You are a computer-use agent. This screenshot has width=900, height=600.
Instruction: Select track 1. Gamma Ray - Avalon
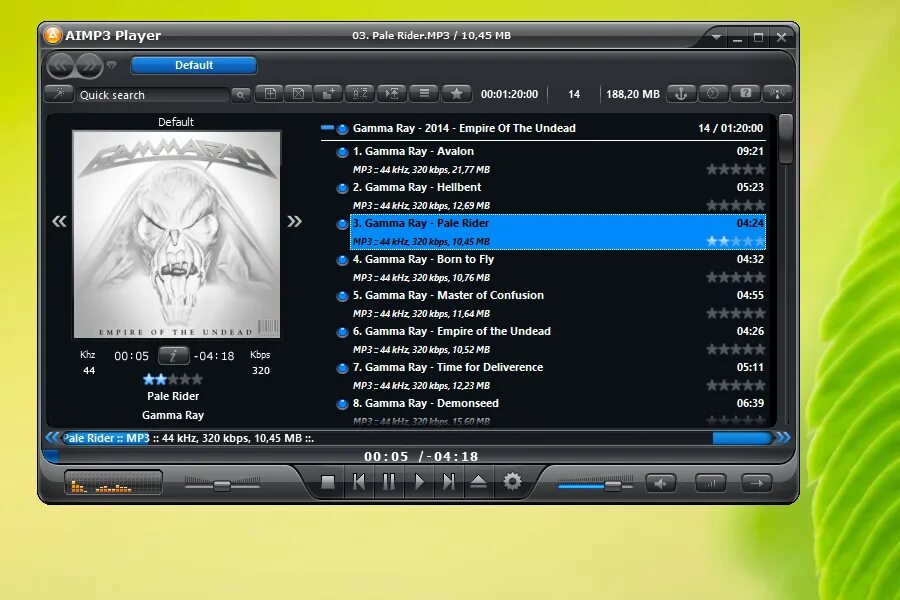click(x=558, y=160)
